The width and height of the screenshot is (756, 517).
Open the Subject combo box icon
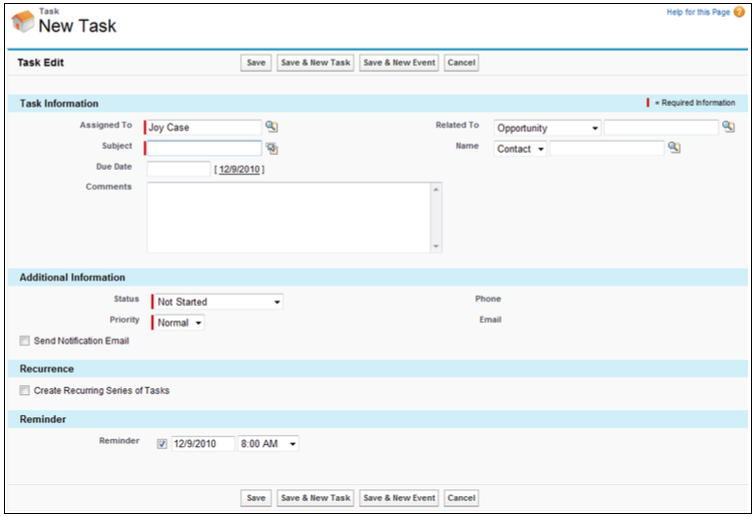pos(271,148)
